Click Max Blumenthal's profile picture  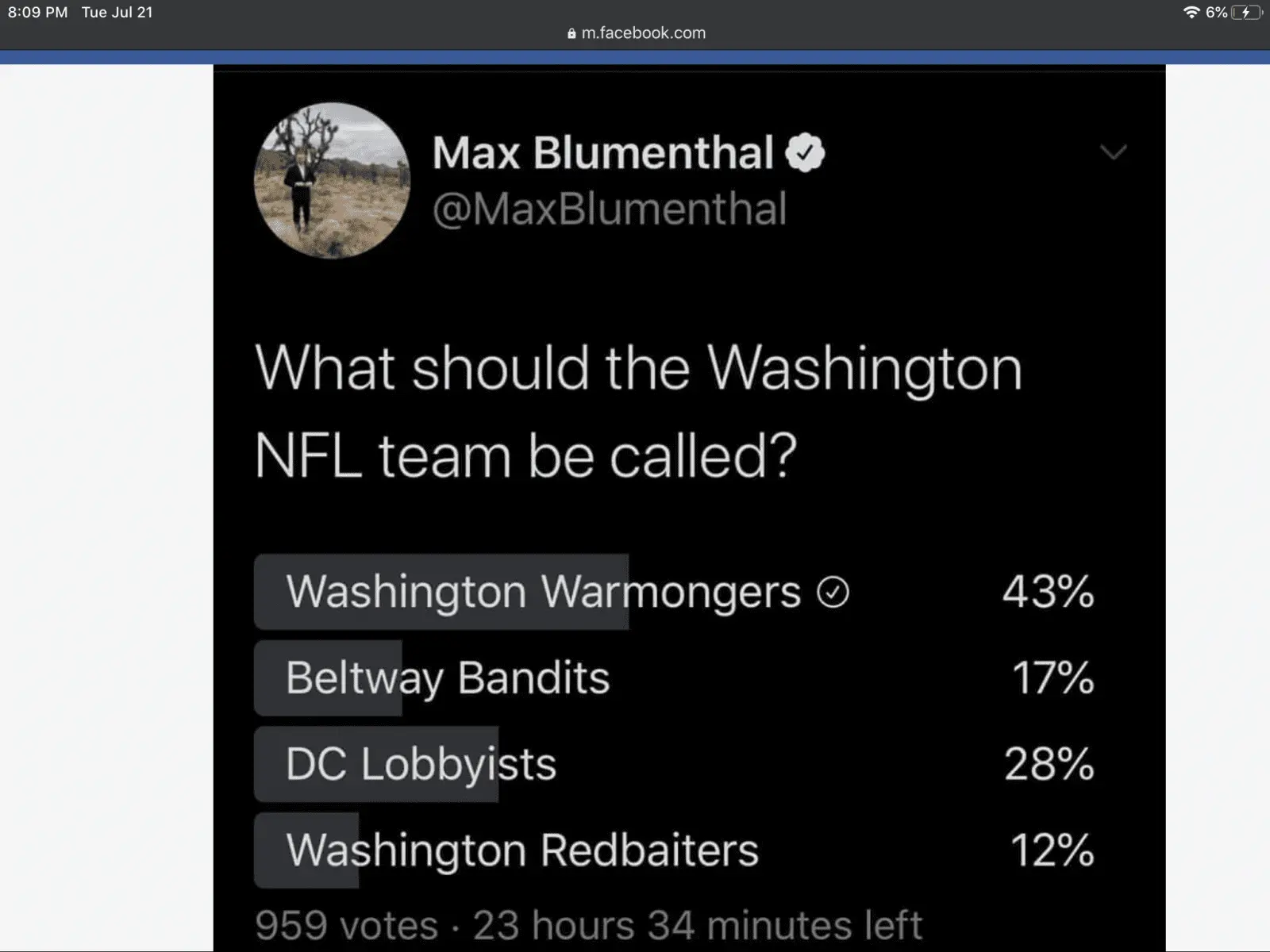(332, 180)
